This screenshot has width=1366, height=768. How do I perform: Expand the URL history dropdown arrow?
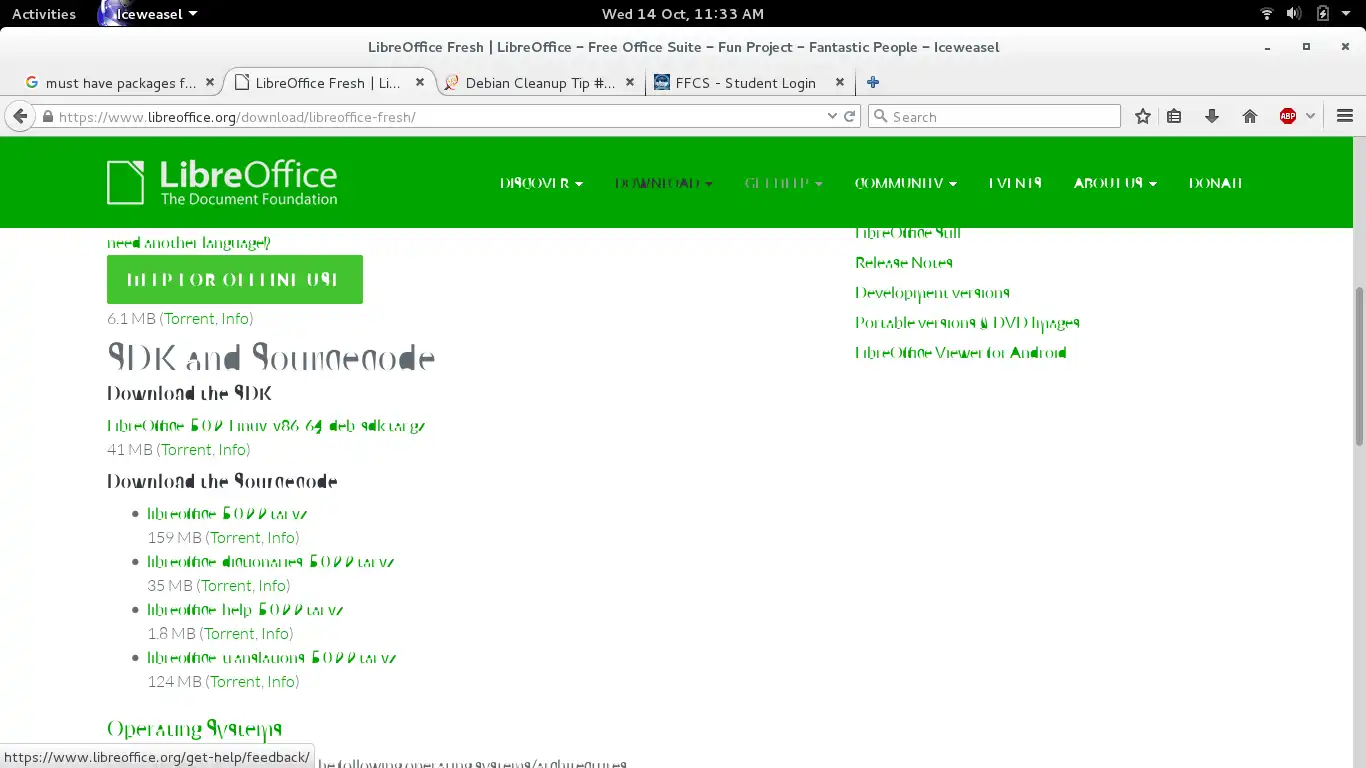[x=832, y=116]
